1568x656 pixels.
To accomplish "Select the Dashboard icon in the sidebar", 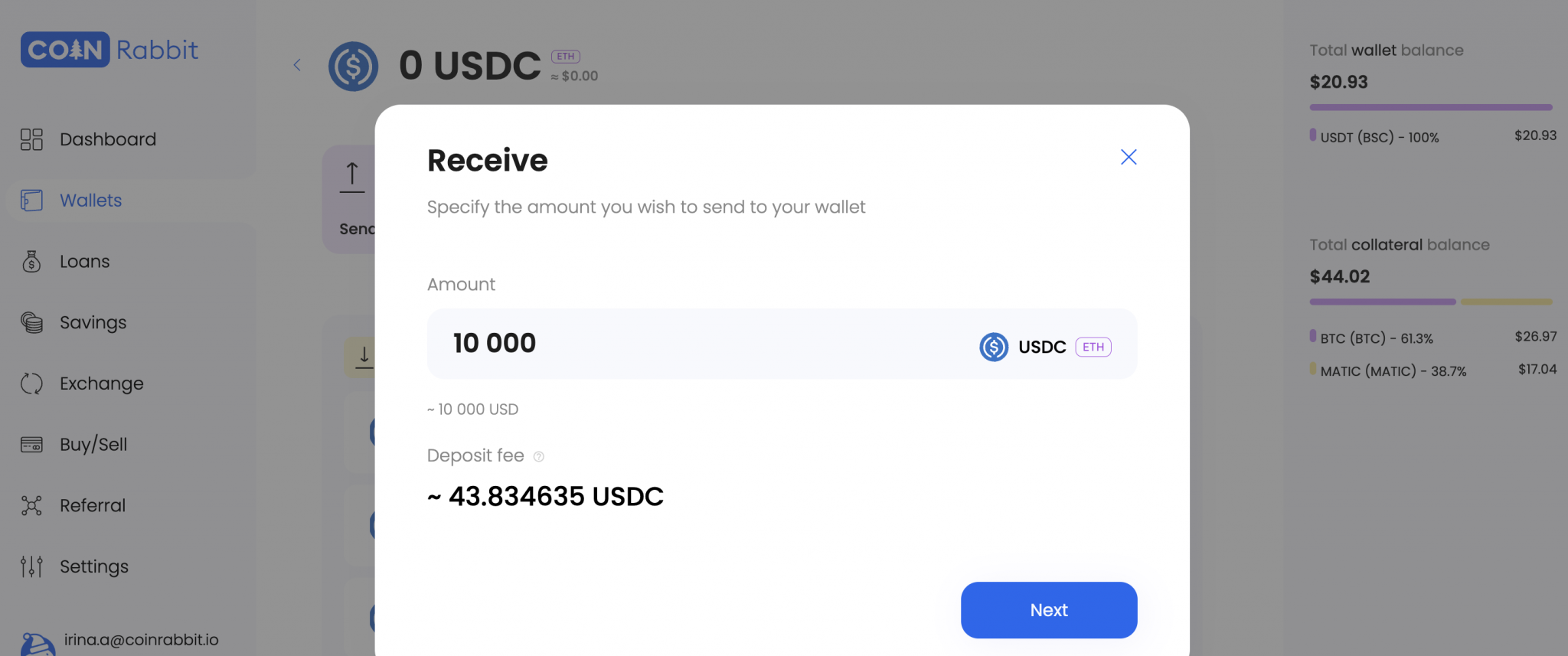I will [x=31, y=139].
